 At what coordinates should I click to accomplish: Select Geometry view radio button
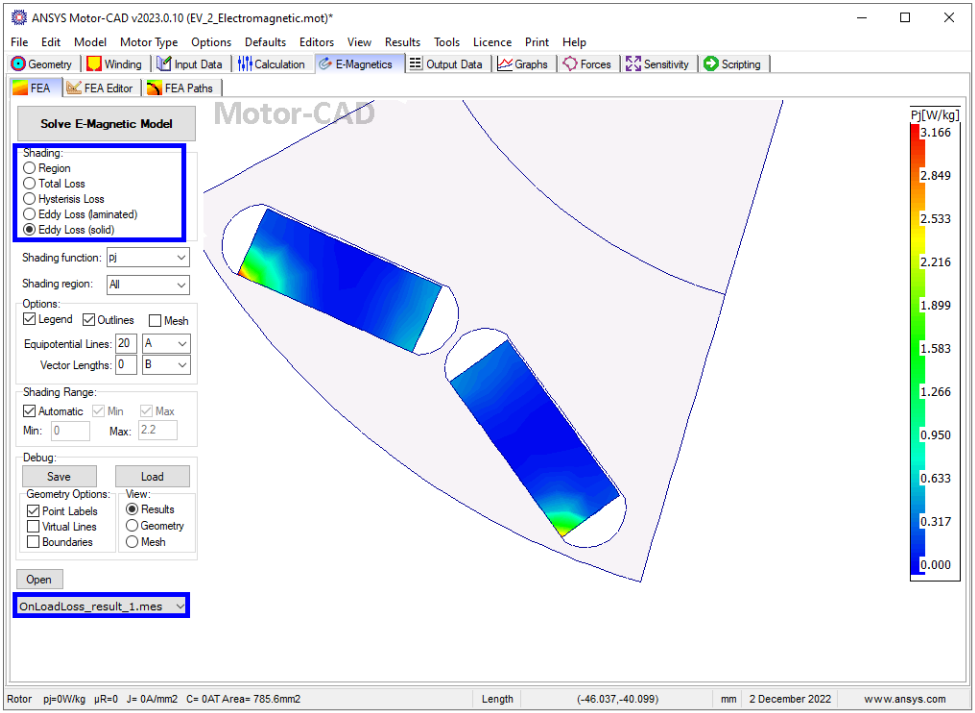pyautogui.click(x=132, y=525)
